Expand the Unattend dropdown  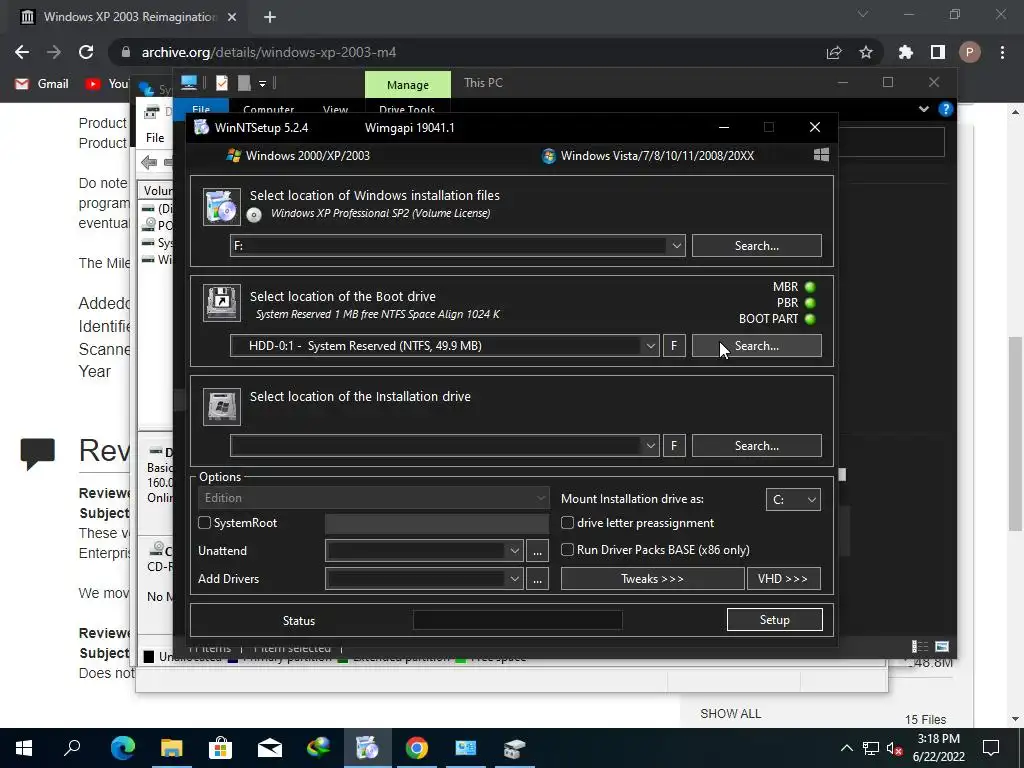(x=515, y=551)
